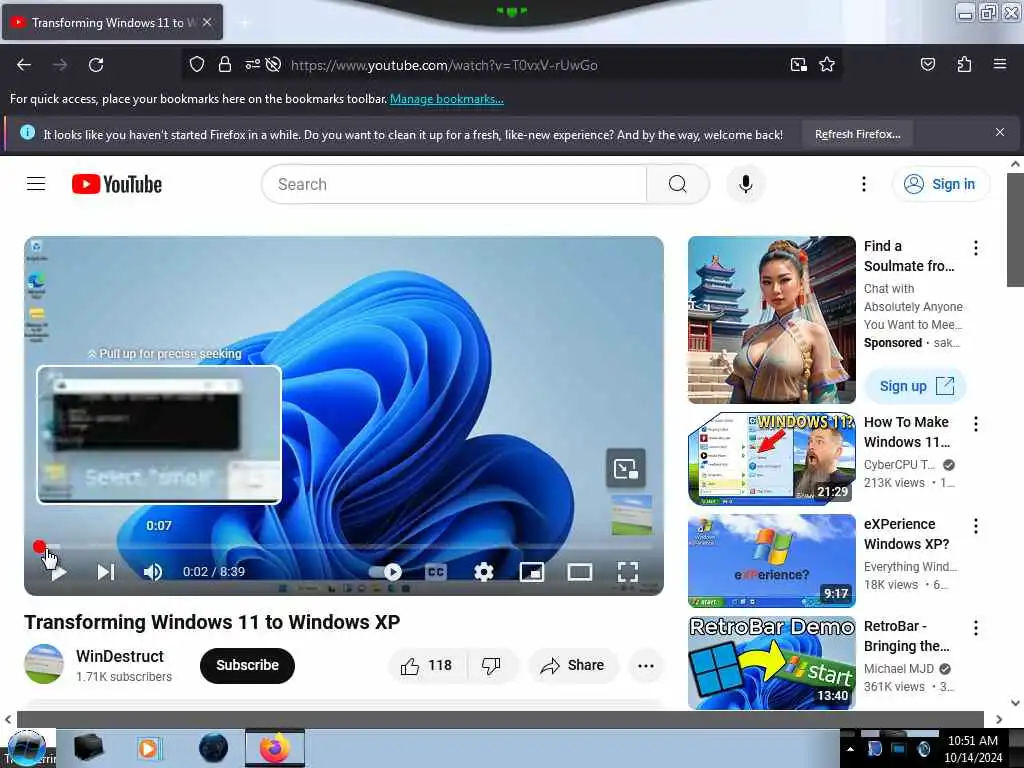1024x768 pixels.
Task: Enable miniplayer mode in the player
Action: 532,572
